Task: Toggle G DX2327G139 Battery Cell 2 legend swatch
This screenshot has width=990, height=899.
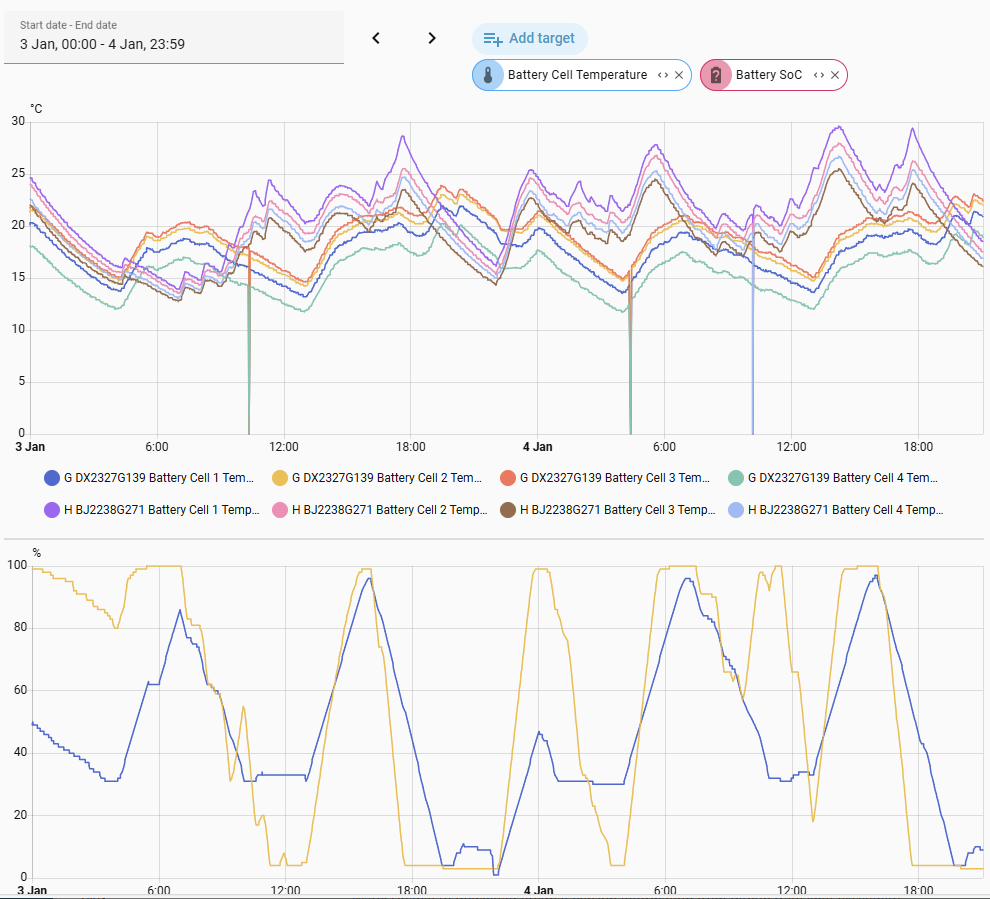Action: 280,478
